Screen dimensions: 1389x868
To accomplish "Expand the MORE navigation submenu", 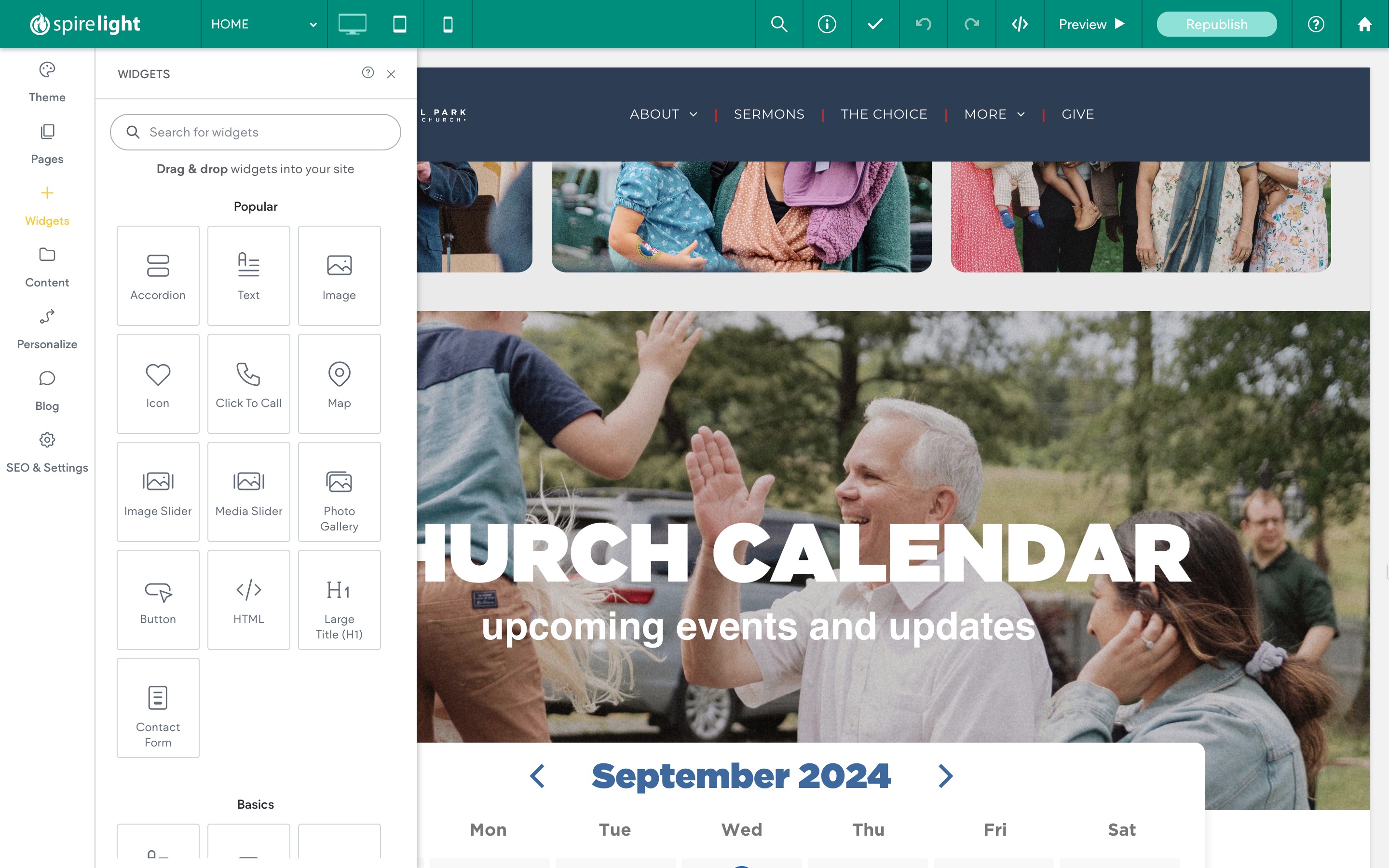I will point(994,114).
